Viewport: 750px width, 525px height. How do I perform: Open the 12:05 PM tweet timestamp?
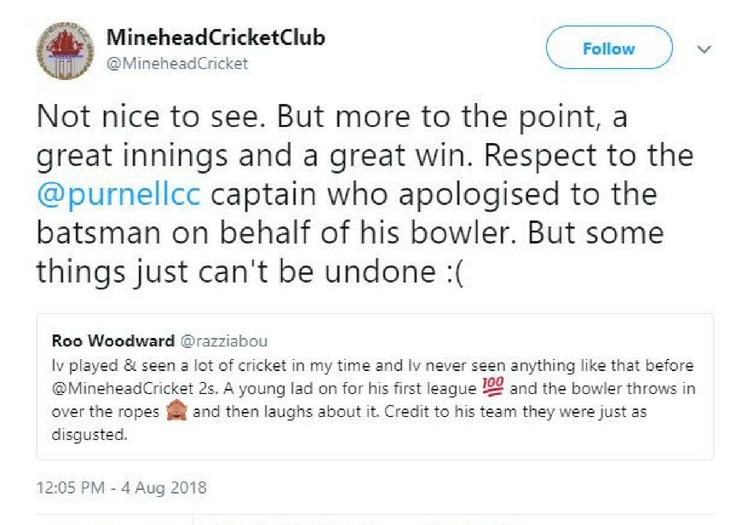(74, 488)
